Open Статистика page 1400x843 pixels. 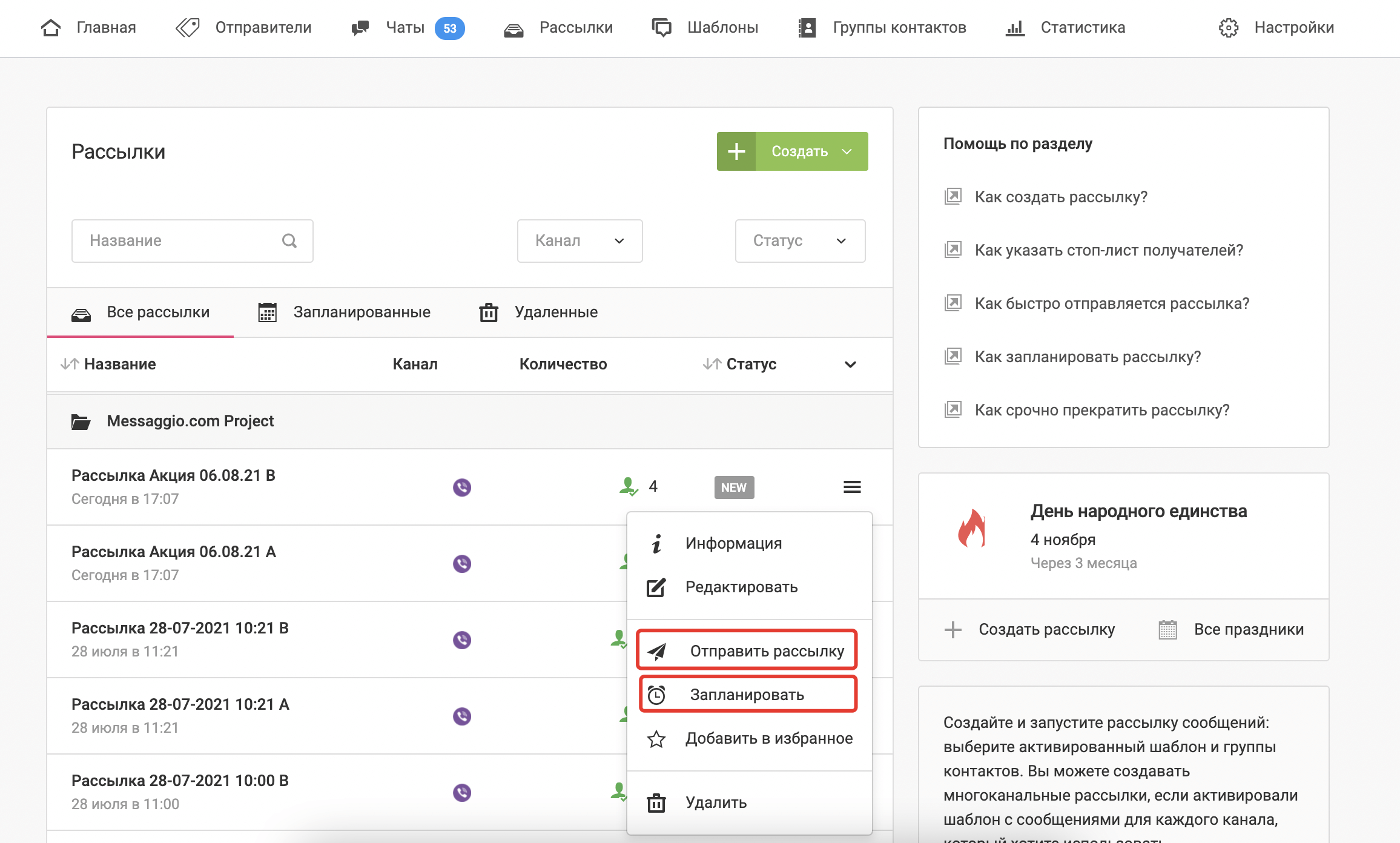(x=1065, y=27)
